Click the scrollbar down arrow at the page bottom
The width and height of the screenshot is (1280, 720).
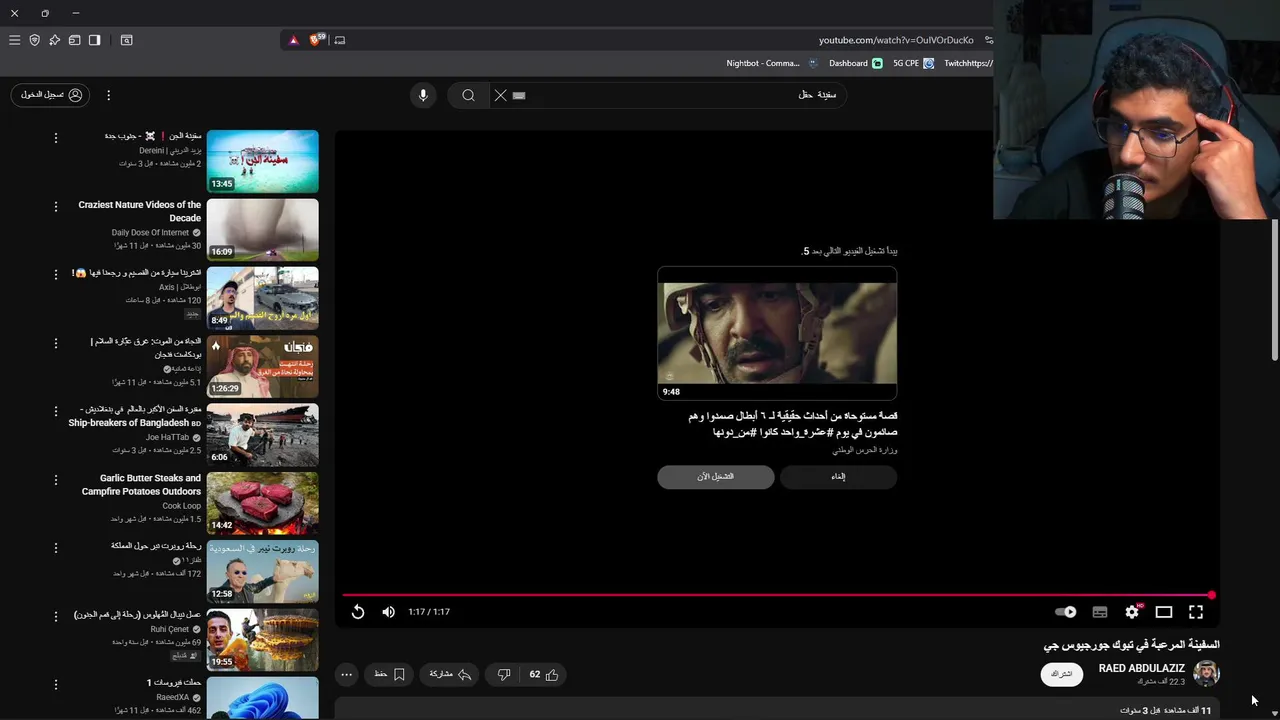coord(1274,713)
